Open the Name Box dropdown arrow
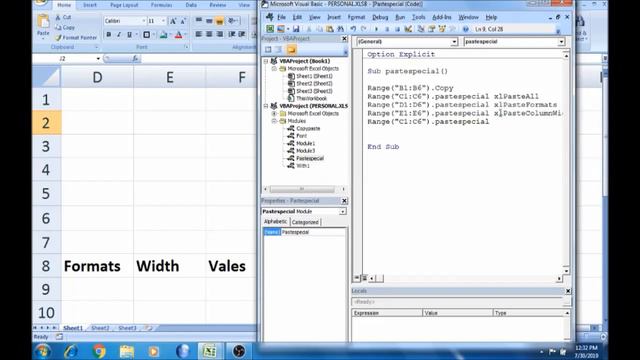The image size is (640, 360). tap(98, 59)
